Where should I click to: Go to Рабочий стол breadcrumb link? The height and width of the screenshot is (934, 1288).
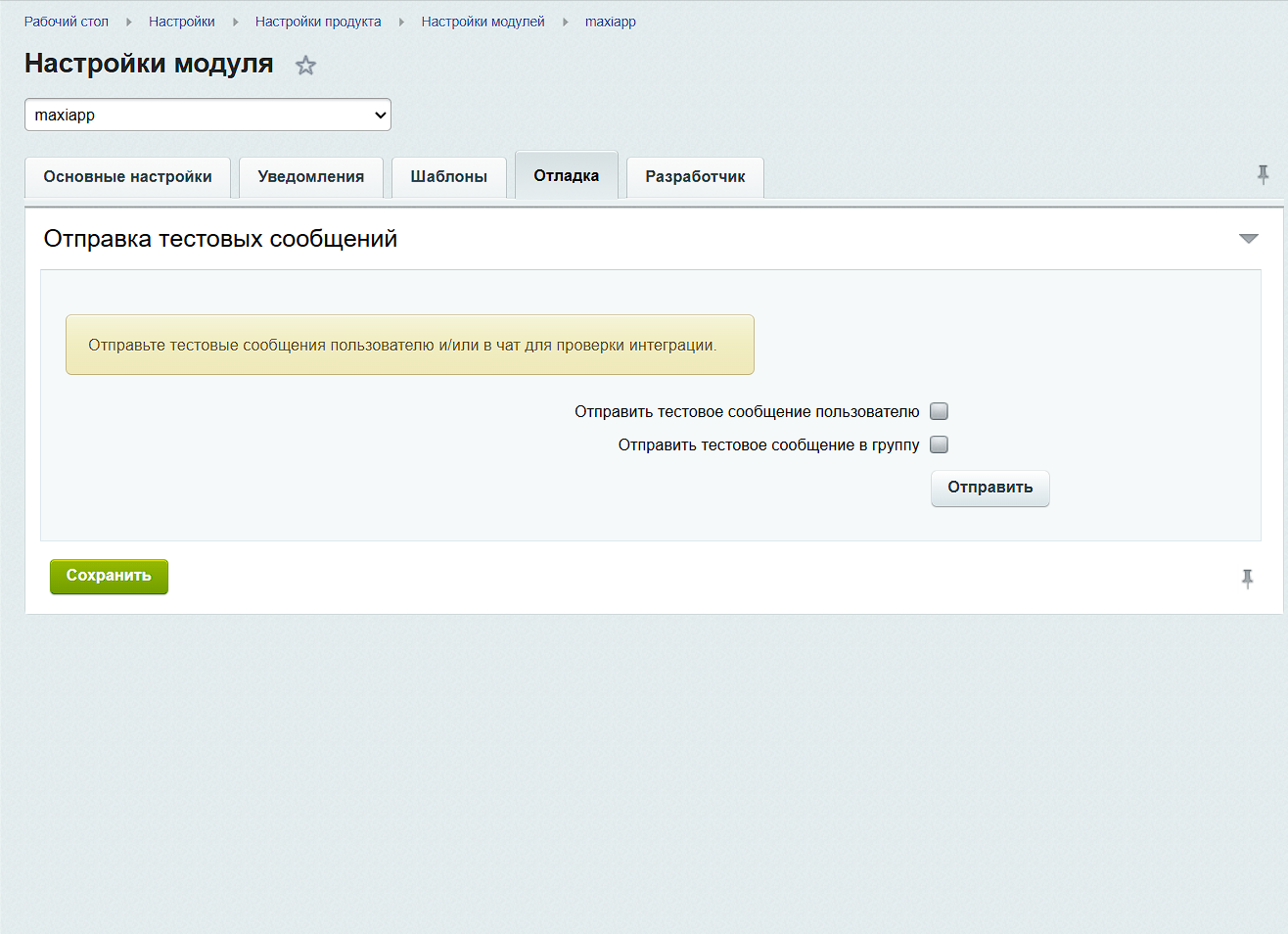tap(67, 22)
